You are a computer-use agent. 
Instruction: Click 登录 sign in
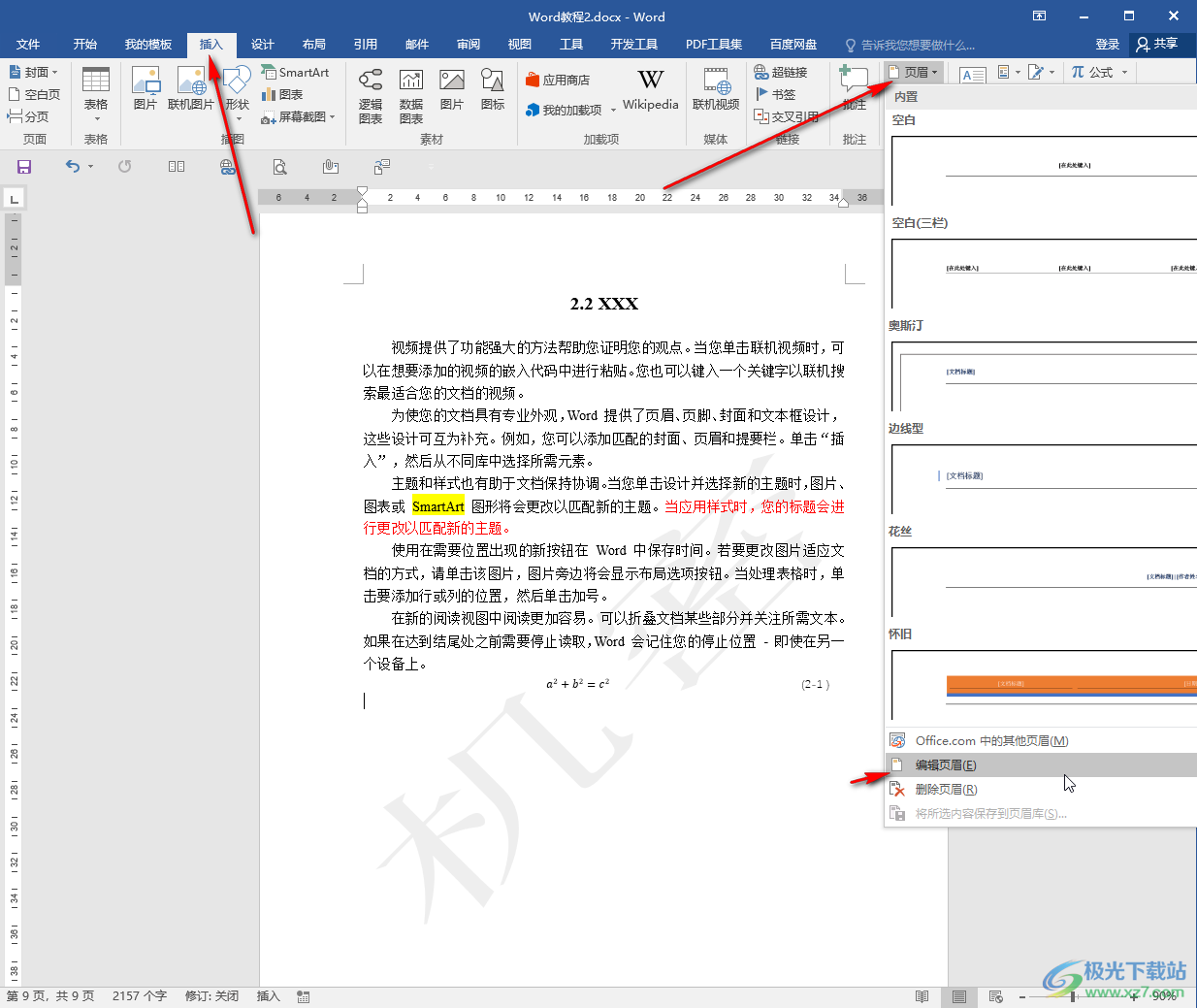pos(1108,45)
